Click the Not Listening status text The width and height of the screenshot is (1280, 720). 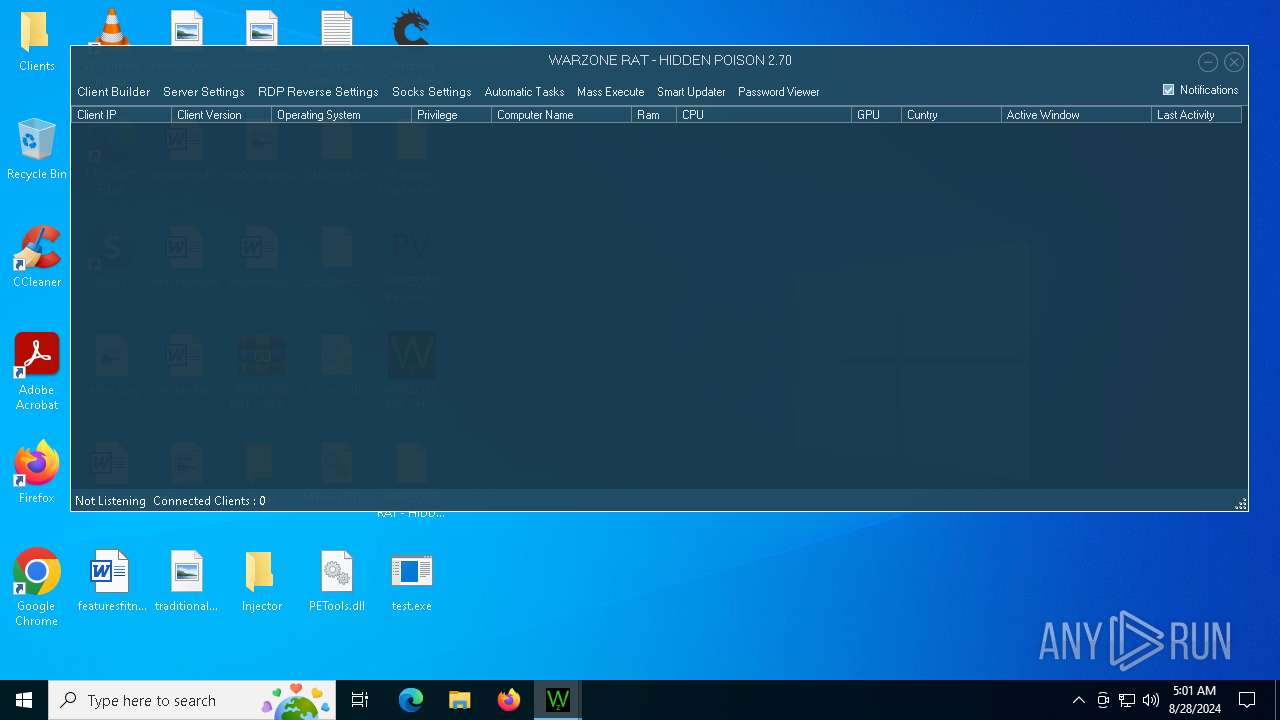point(110,501)
